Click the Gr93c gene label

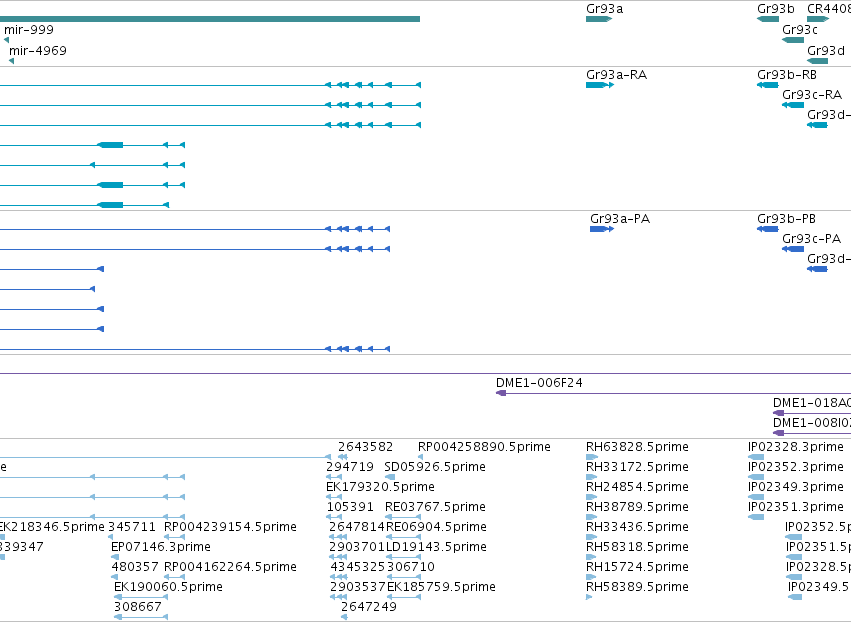[800, 30]
